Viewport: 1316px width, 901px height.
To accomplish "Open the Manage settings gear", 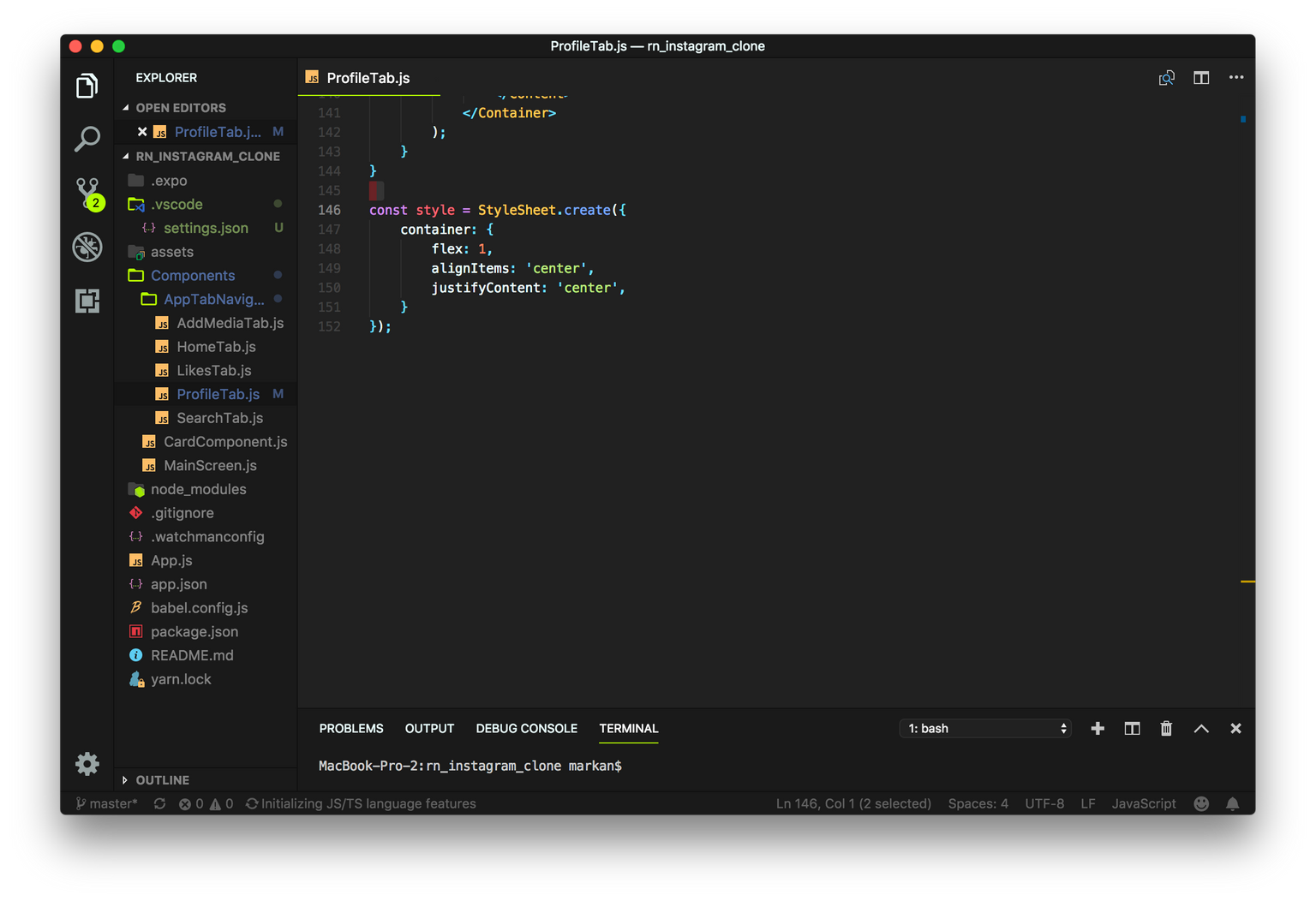I will (87, 763).
